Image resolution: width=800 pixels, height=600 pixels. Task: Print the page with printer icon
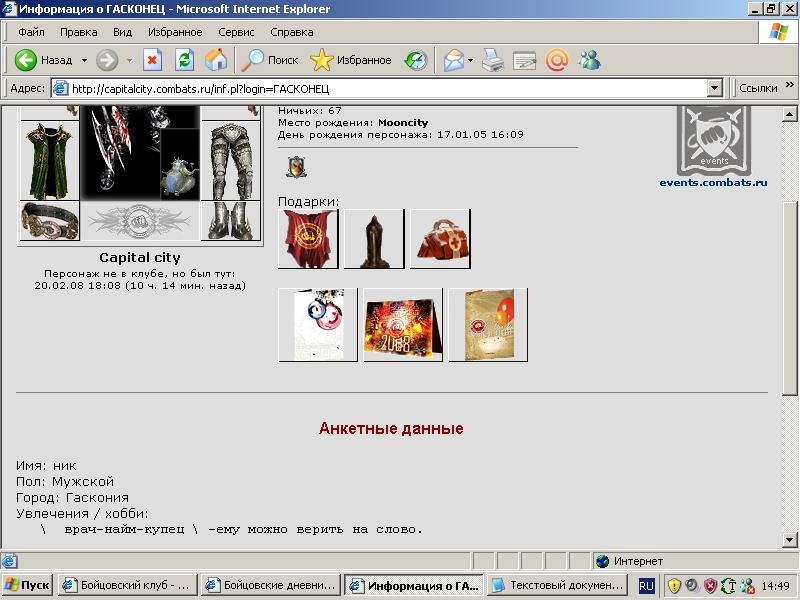[x=492, y=60]
